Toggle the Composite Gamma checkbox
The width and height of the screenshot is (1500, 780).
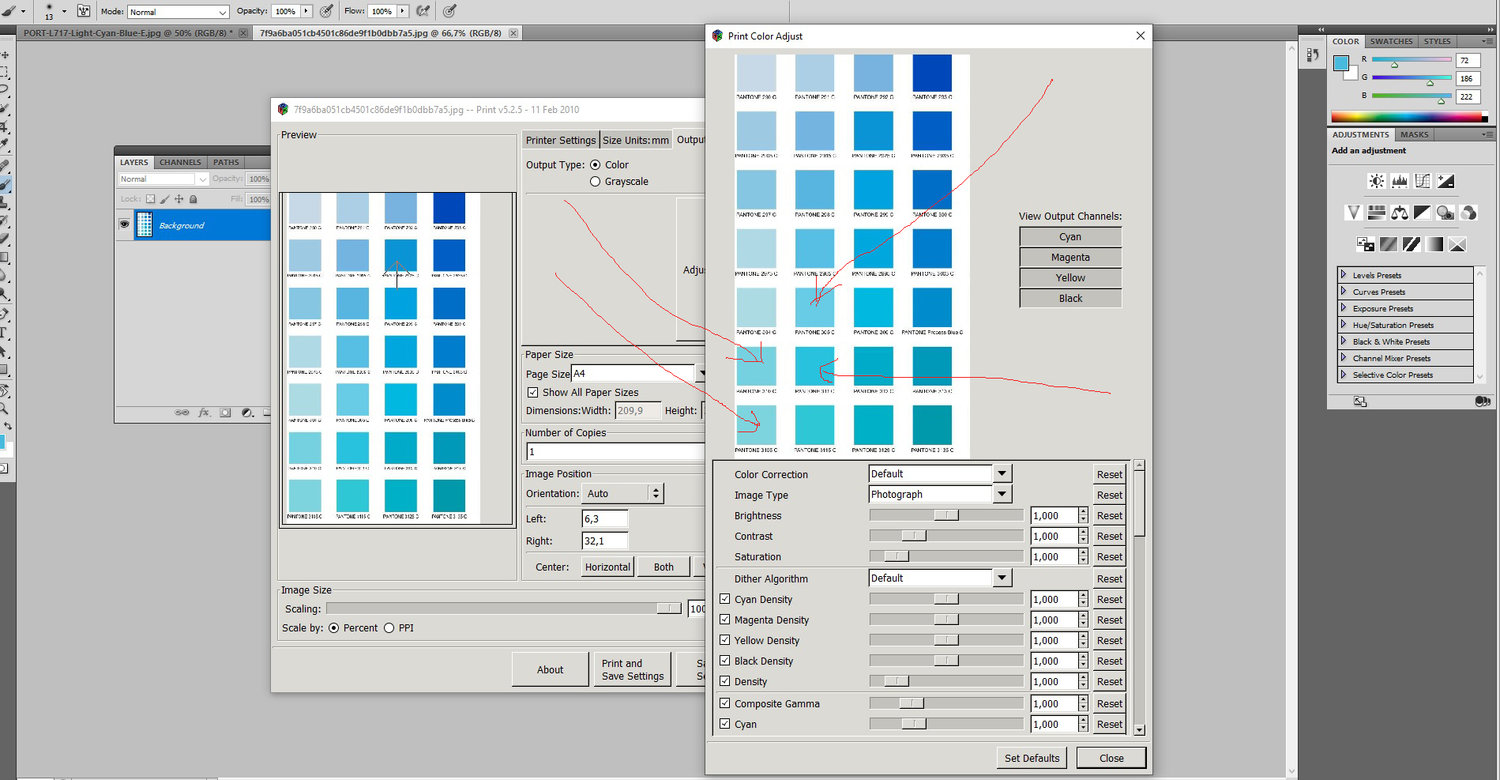725,703
